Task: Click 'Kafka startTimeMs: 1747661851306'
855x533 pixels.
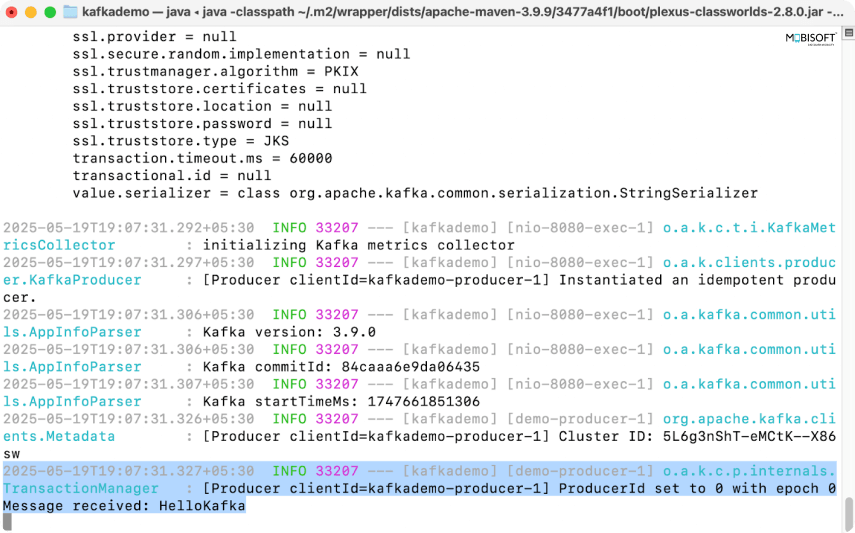Action: [341, 402]
